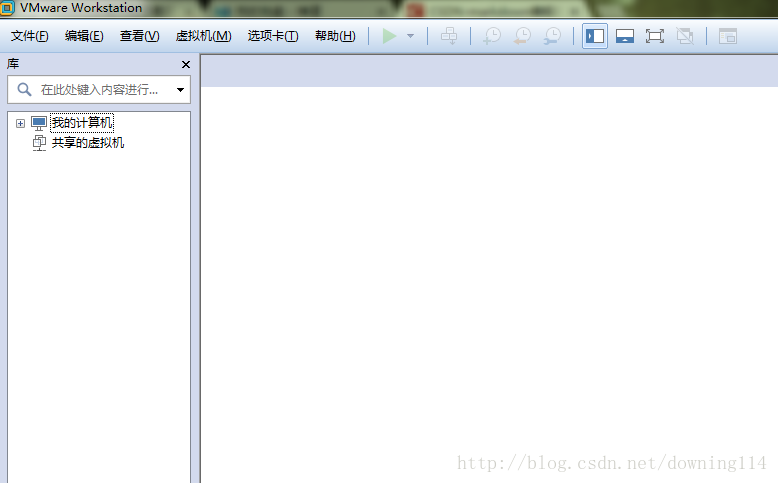Open the 文件(F) menu

(30, 36)
